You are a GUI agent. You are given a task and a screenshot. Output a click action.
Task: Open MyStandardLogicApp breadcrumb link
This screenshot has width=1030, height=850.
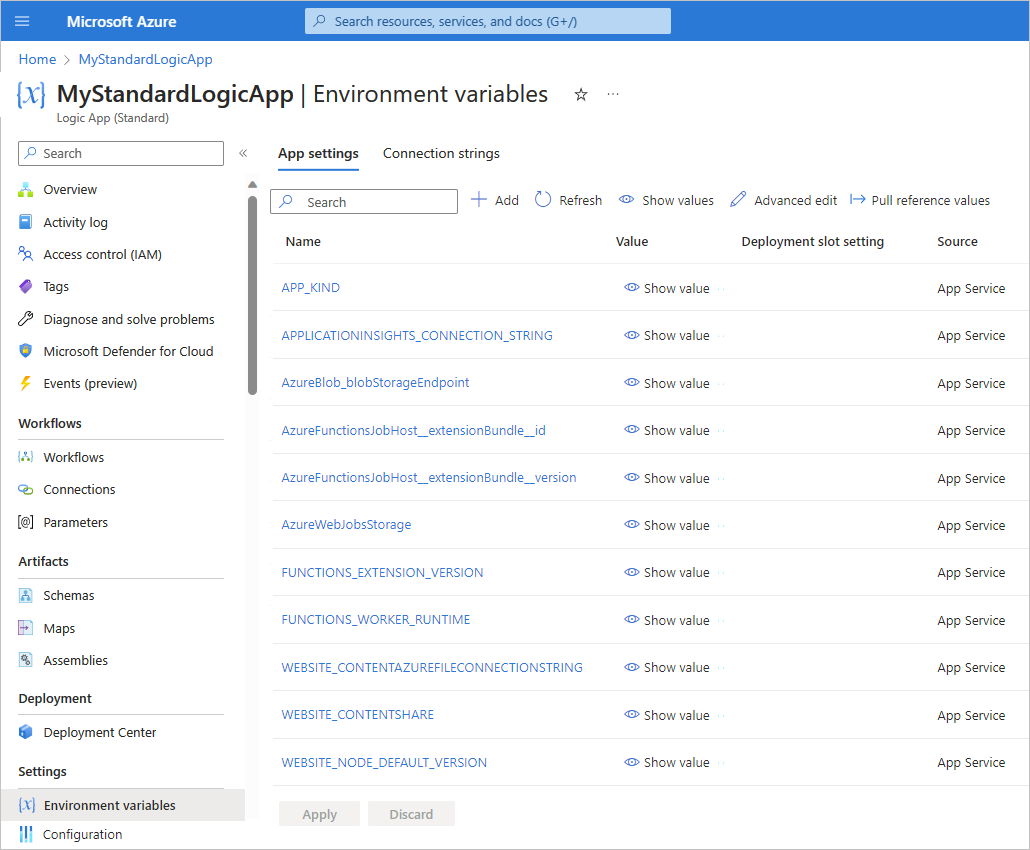tap(146, 59)
